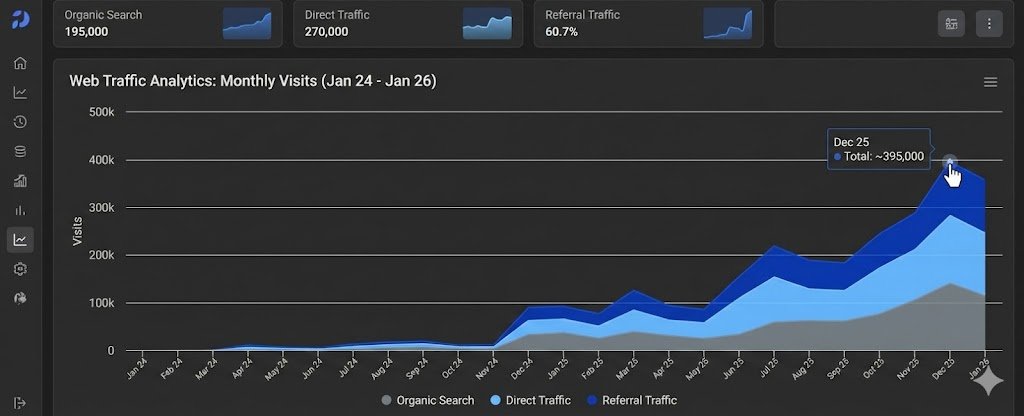Click the '500k' y-axis label
Screen dimensions: 1024x416
(x=101, y=112)
